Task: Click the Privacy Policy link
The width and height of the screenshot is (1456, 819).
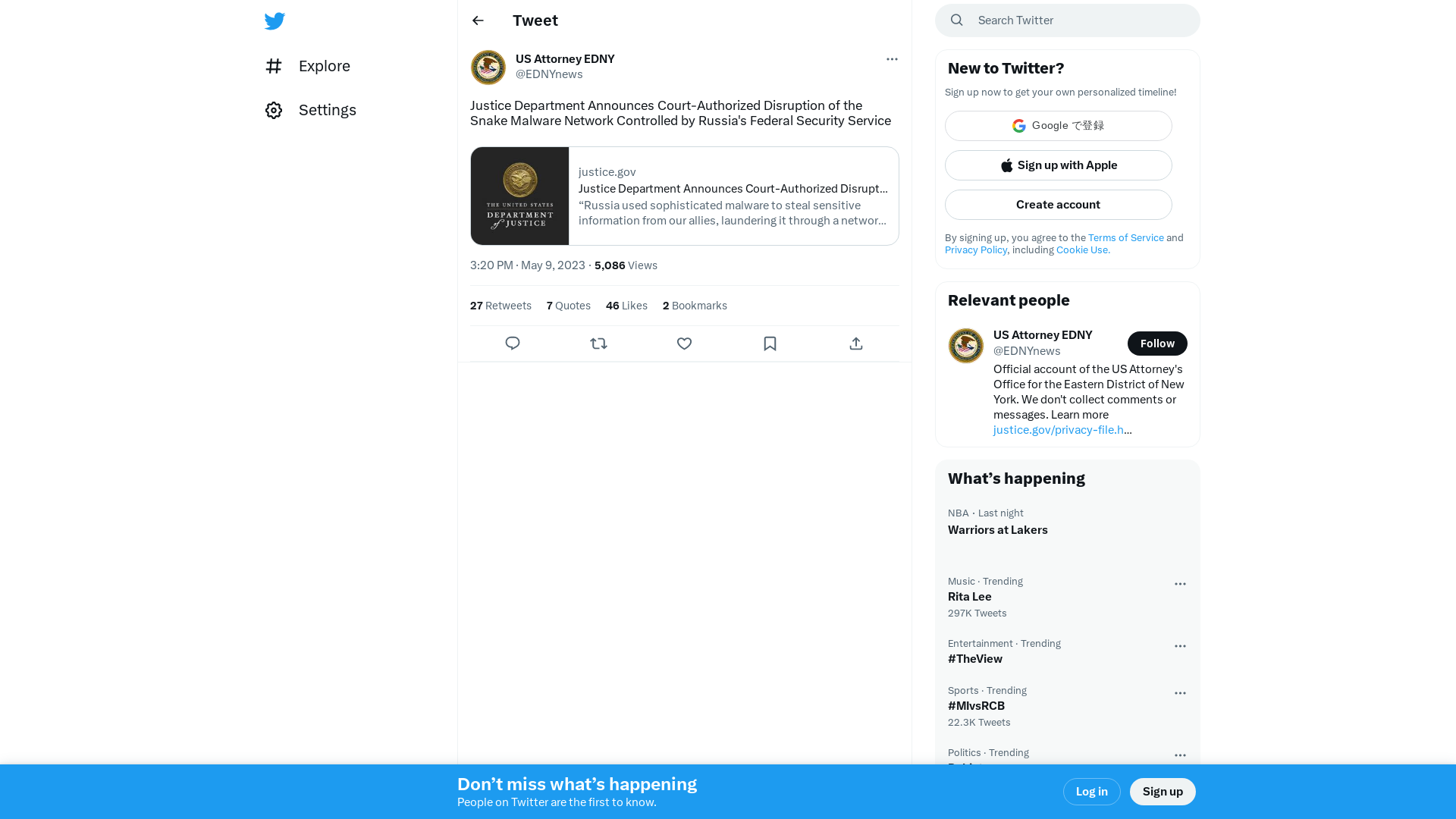Action: (x=976, y=249)
